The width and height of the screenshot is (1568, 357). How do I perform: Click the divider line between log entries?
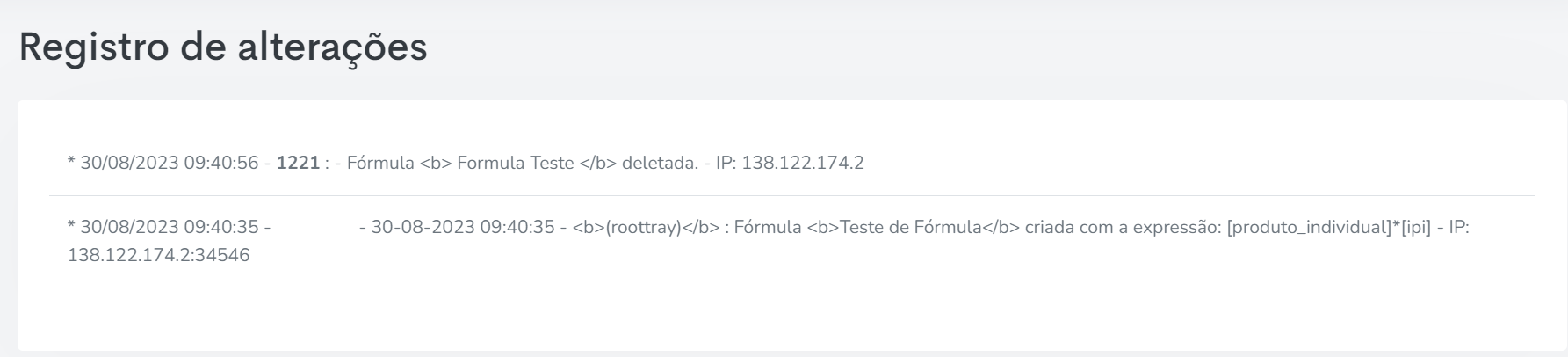[792, 195]
